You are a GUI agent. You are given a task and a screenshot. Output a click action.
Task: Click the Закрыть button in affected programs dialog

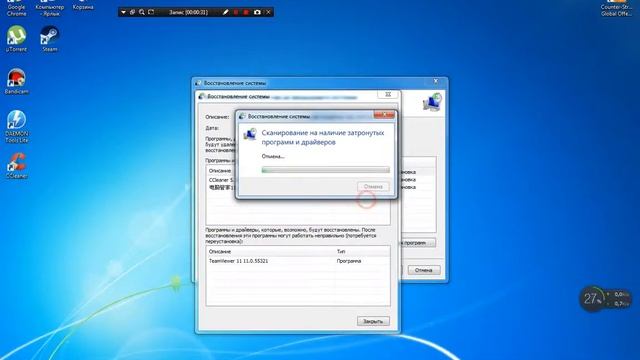(373, 321)
